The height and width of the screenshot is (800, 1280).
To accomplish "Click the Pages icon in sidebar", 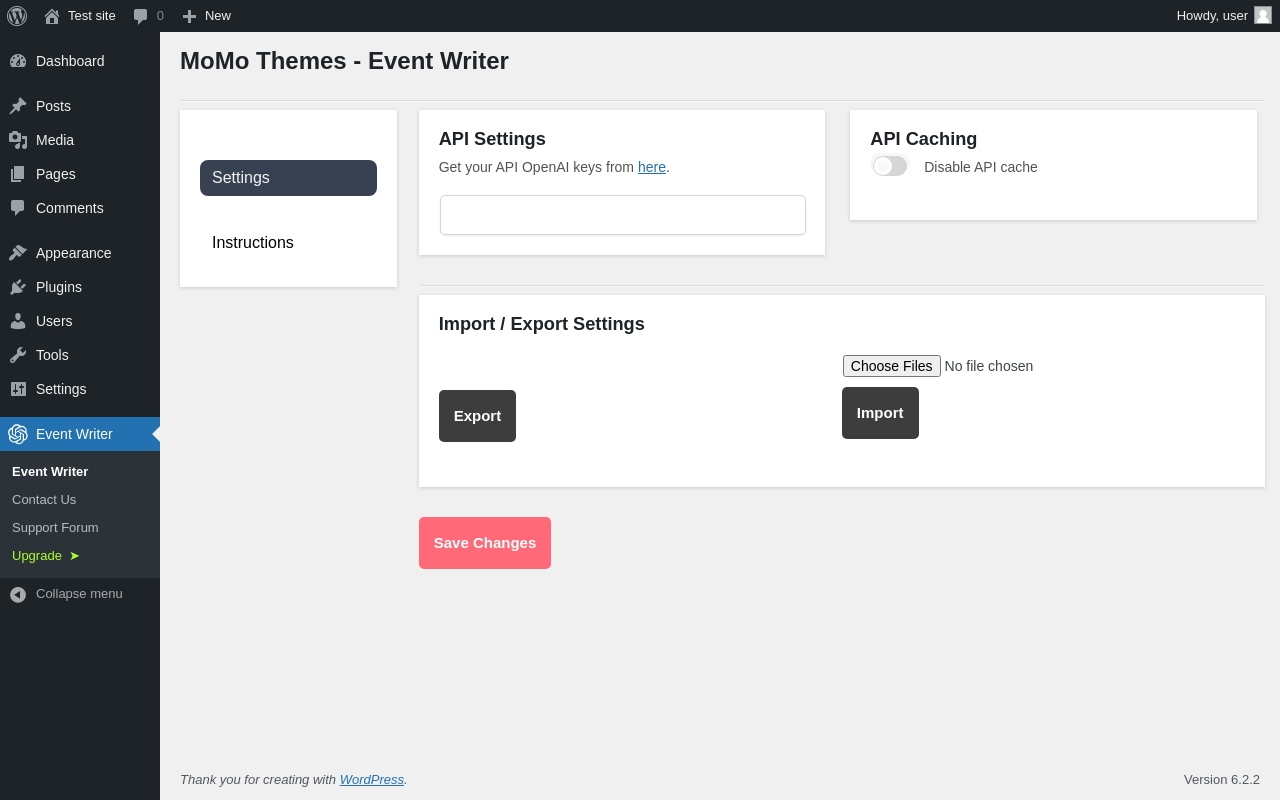I will coord(18,174).
